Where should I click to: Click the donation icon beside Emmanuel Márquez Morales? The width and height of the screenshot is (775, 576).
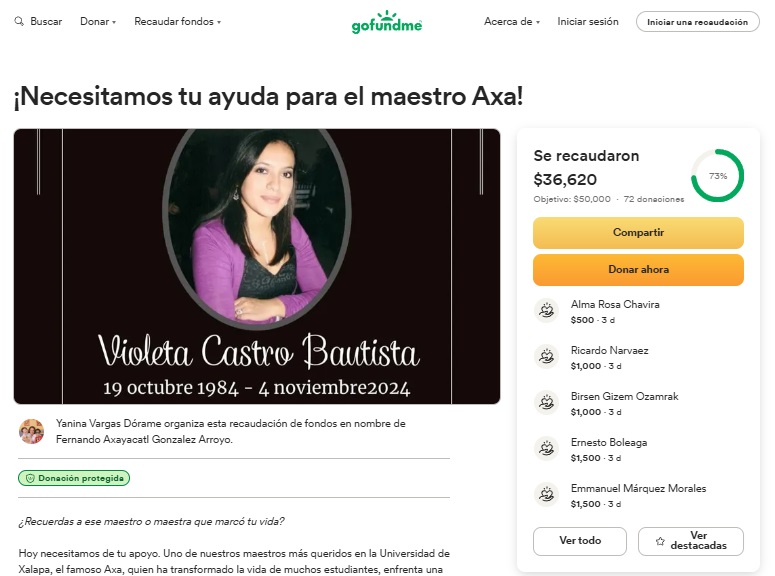pos(547,495)
